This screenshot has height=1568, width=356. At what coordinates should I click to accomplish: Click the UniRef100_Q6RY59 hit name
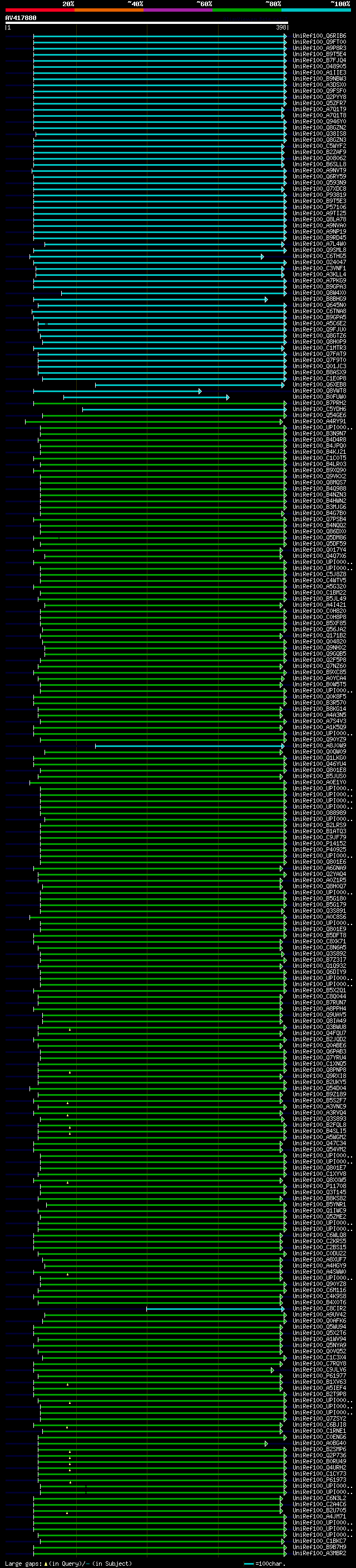click(x=319, y=176)
